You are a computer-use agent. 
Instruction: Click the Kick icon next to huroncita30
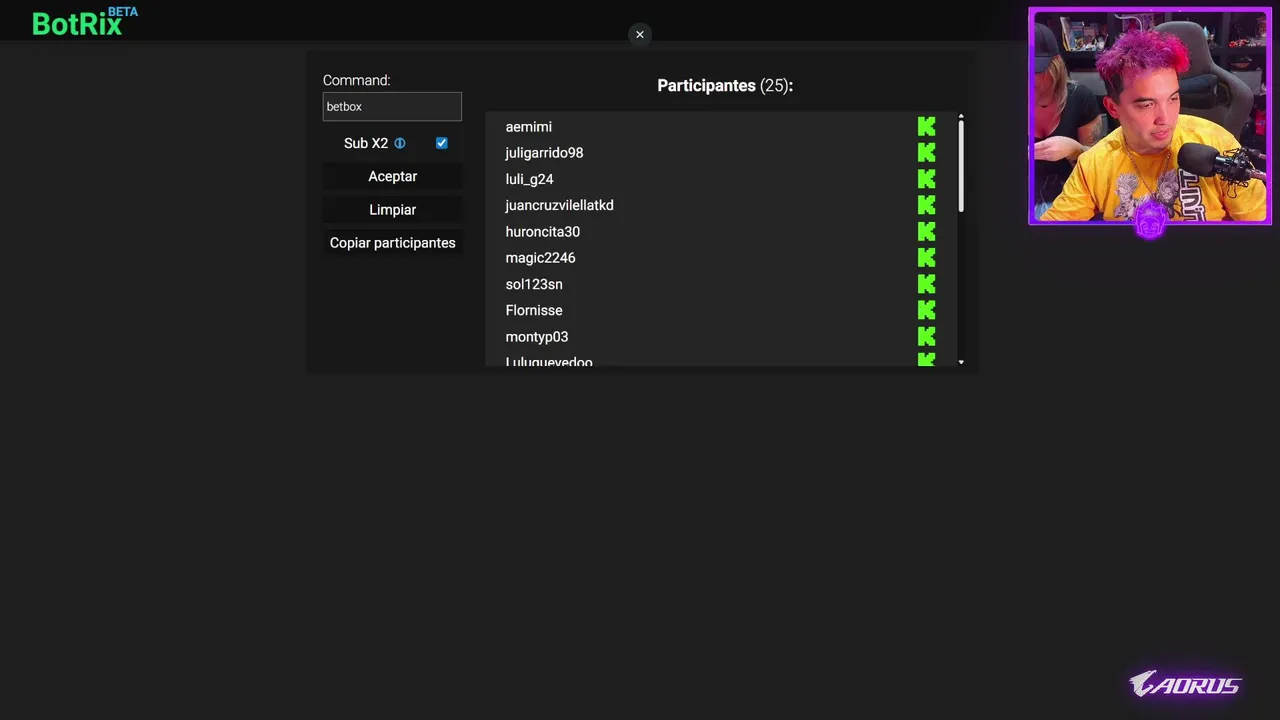[926, 232]
